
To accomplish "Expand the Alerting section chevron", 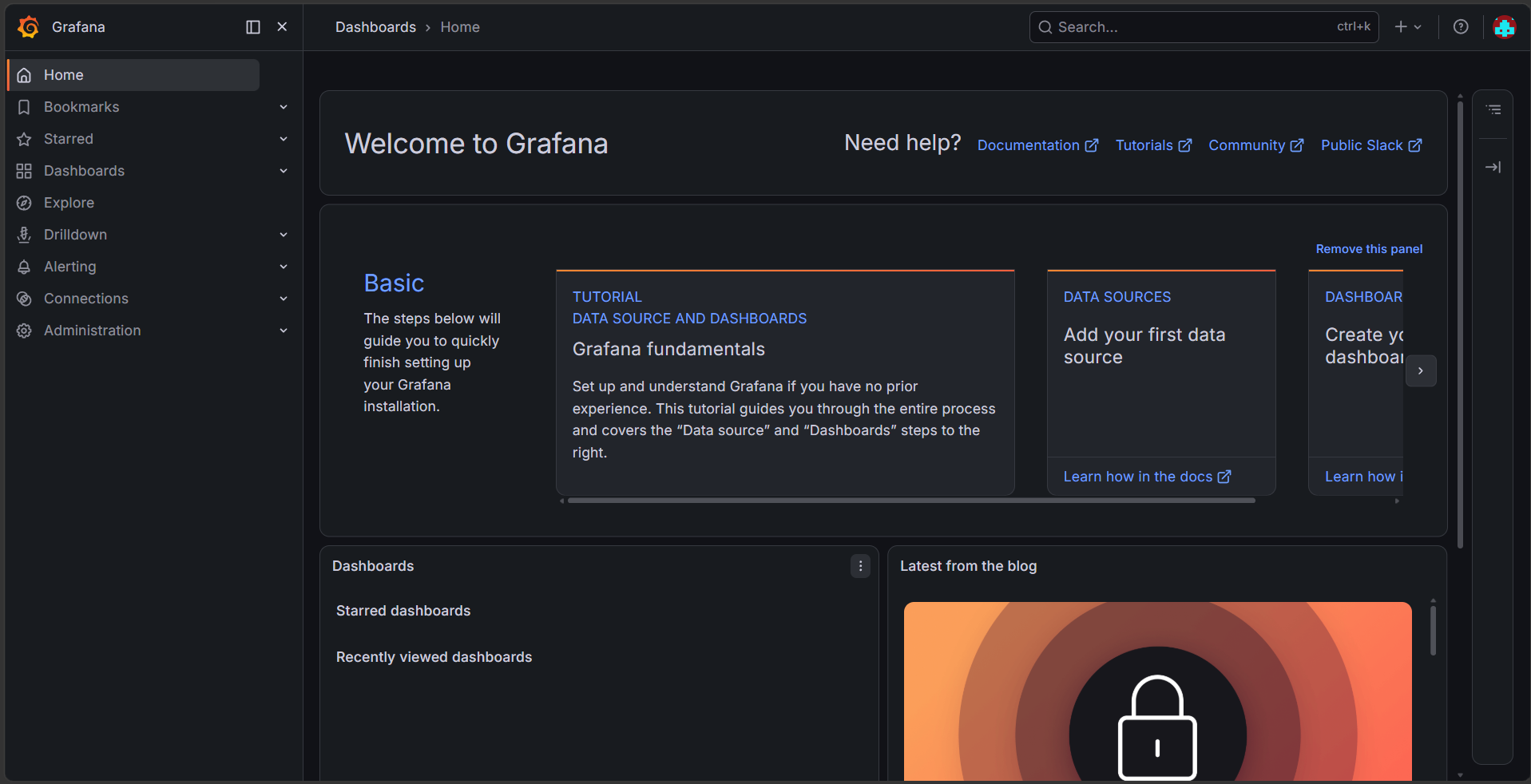I will point(284,267).
